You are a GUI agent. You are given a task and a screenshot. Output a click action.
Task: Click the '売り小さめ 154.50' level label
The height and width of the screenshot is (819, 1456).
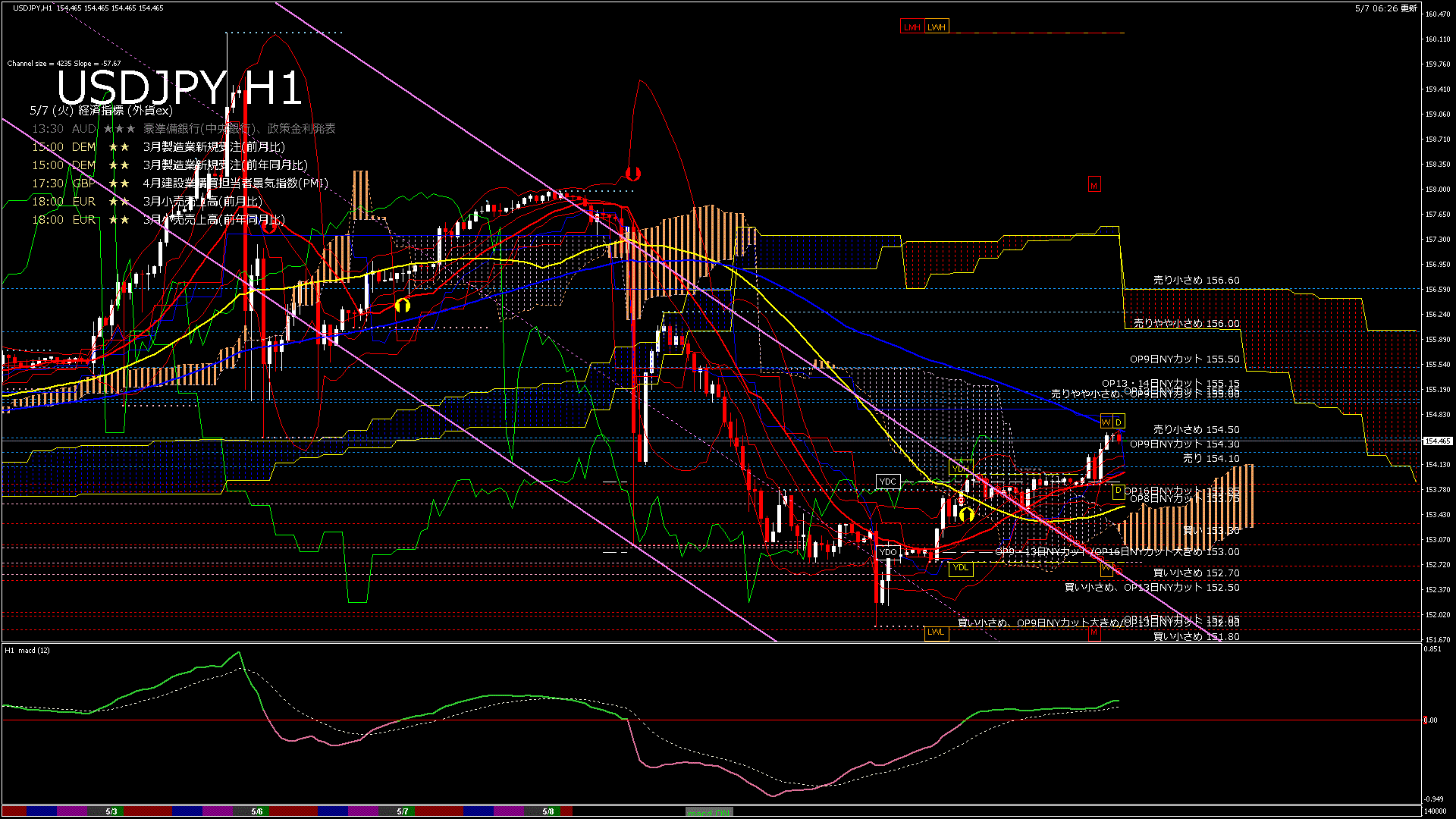point(1196,430)
